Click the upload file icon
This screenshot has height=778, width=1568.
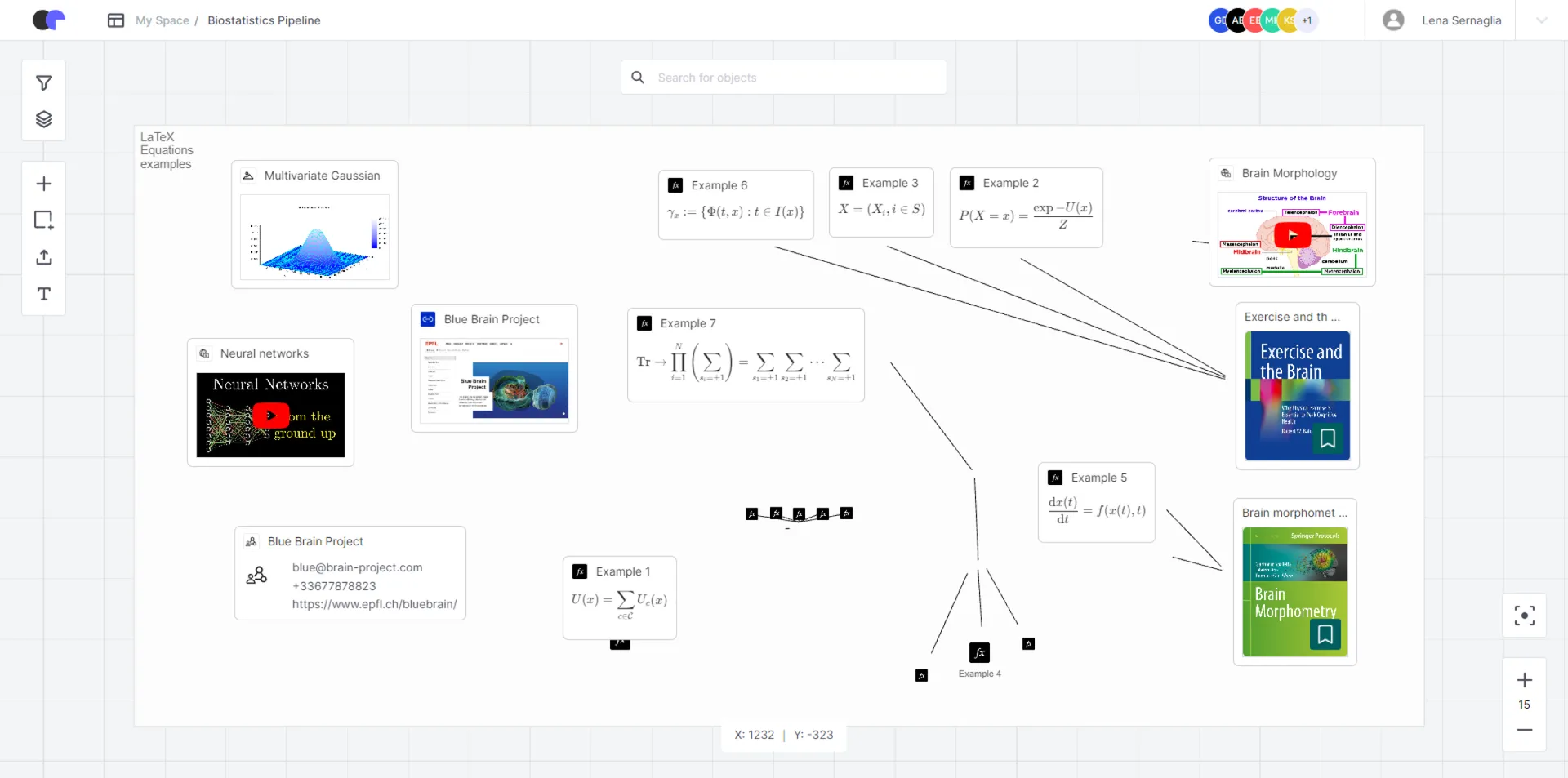(44, 257)
